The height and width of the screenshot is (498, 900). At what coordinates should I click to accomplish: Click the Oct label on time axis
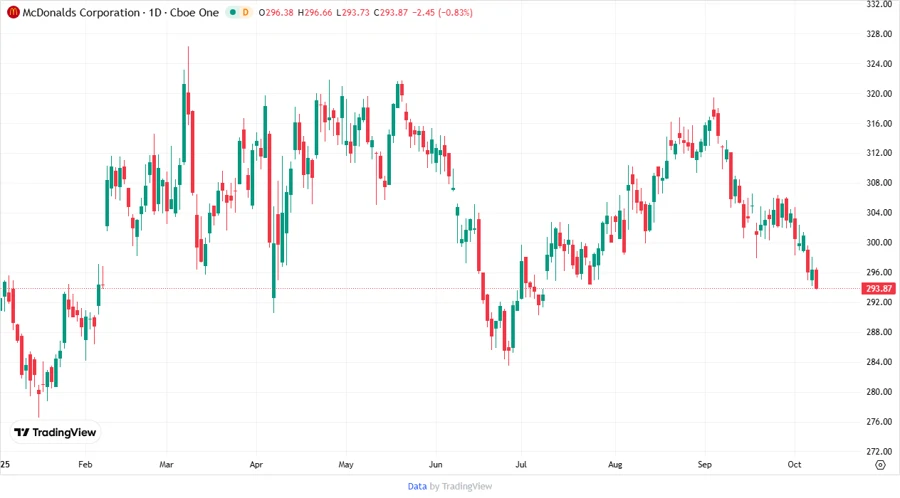[794, 464]
